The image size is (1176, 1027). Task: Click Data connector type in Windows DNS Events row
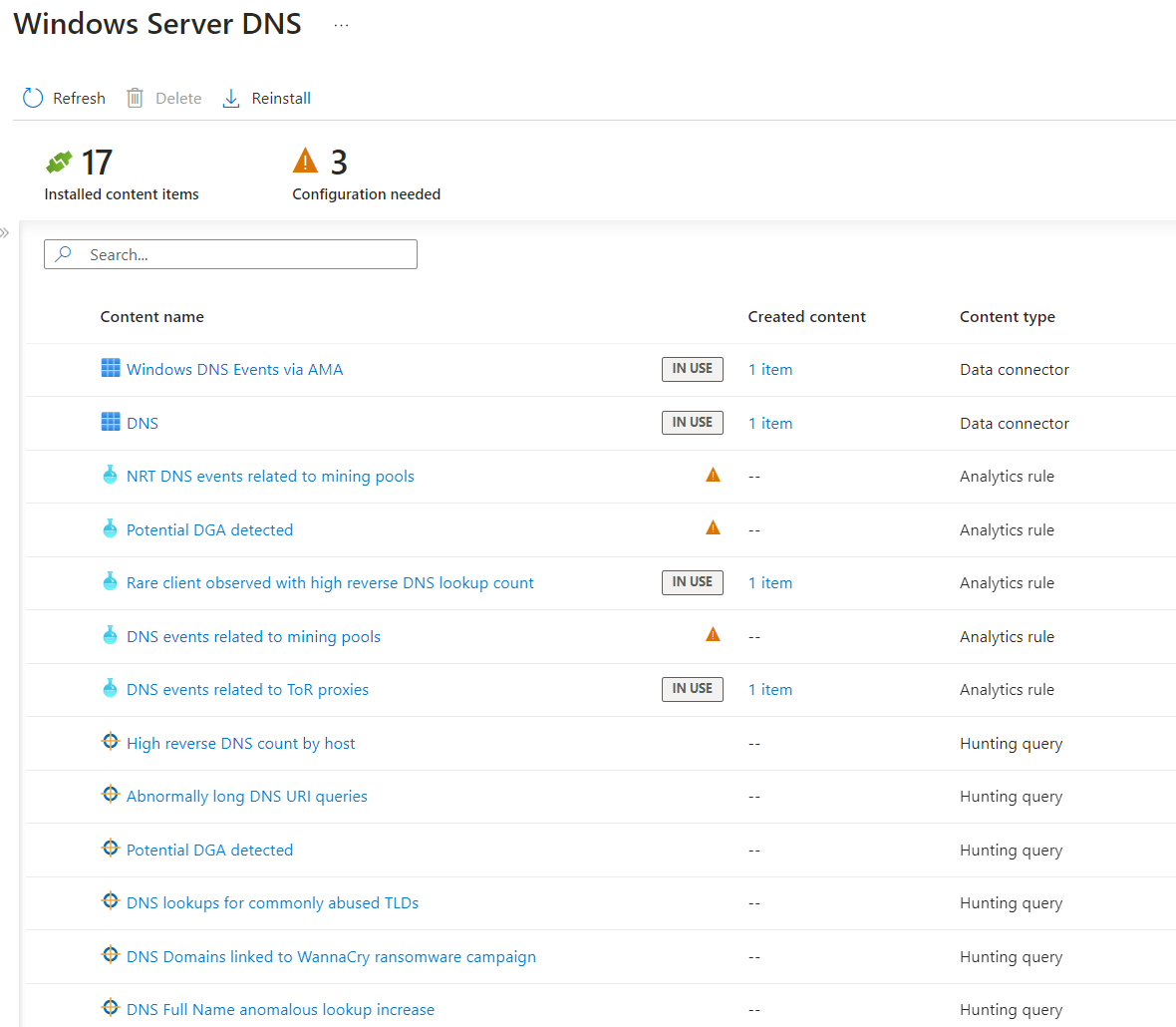[1014, 369]
